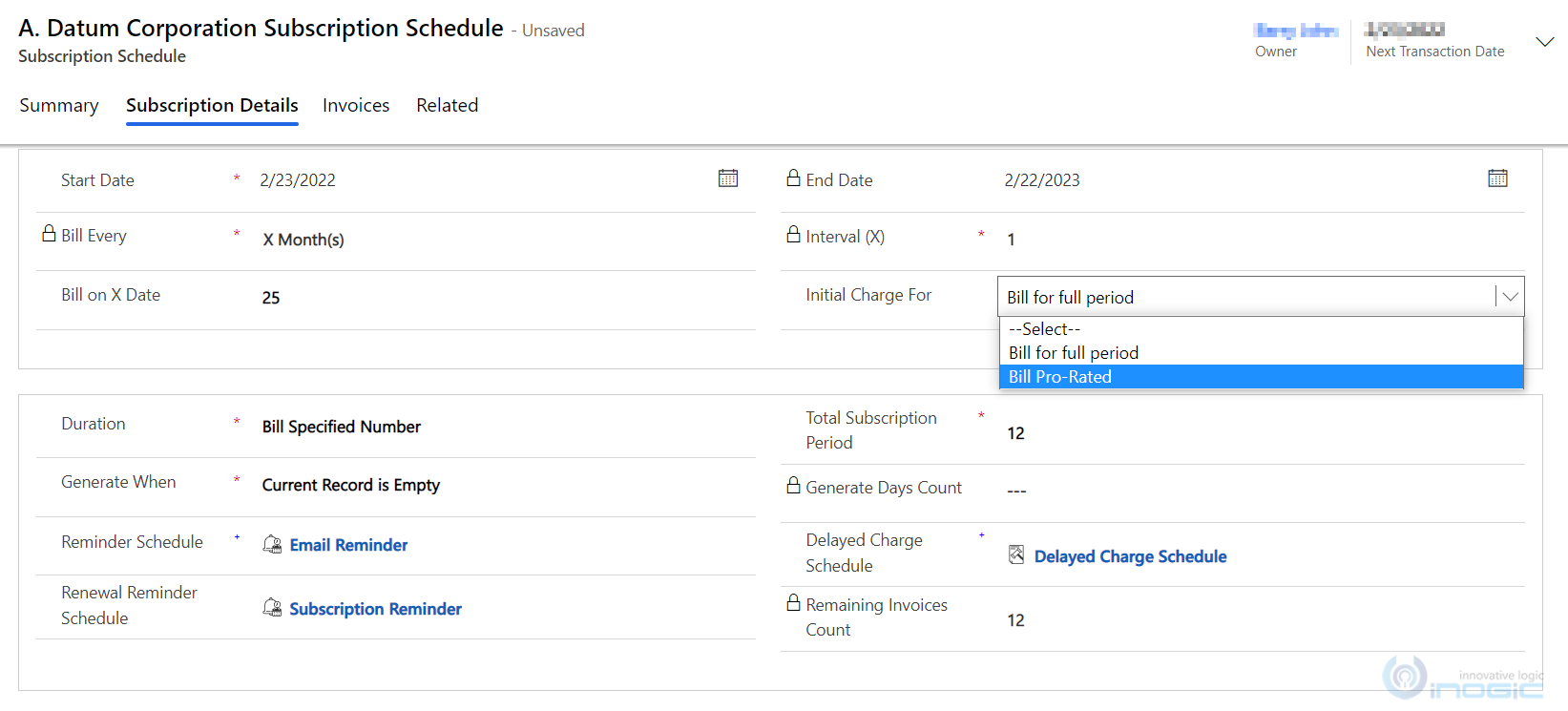This screenshot has height=711, width=1568.
Task: Go to the Related tab
Action: 447,105
